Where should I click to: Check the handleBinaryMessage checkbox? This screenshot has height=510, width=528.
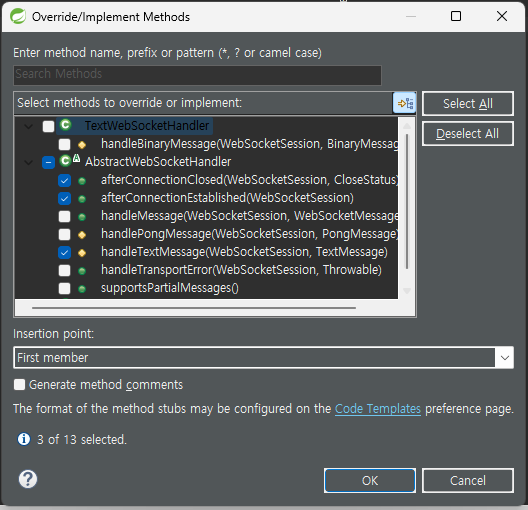tap(64, 144)
